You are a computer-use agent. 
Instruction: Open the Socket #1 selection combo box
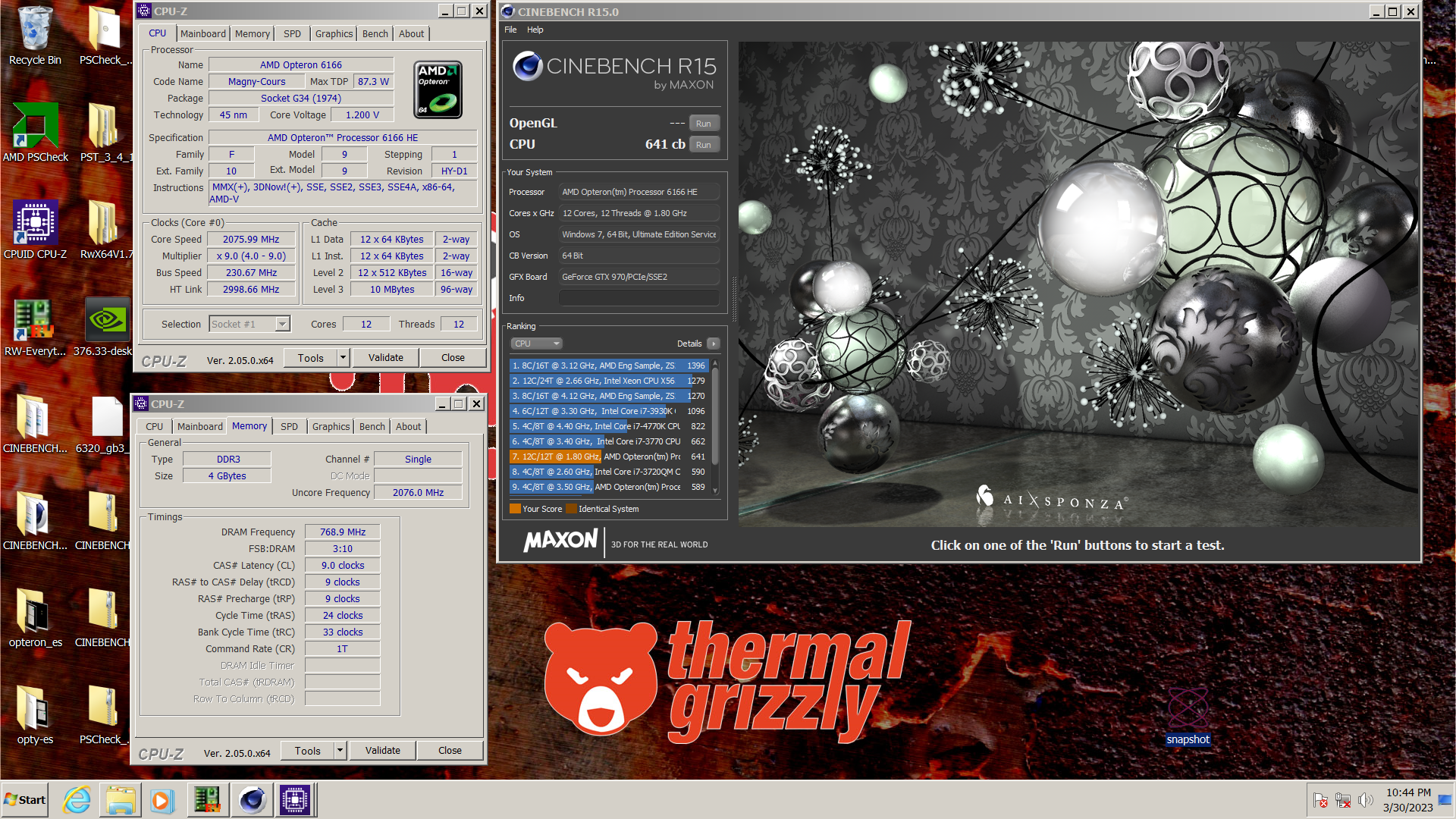(x=249, y=324)
